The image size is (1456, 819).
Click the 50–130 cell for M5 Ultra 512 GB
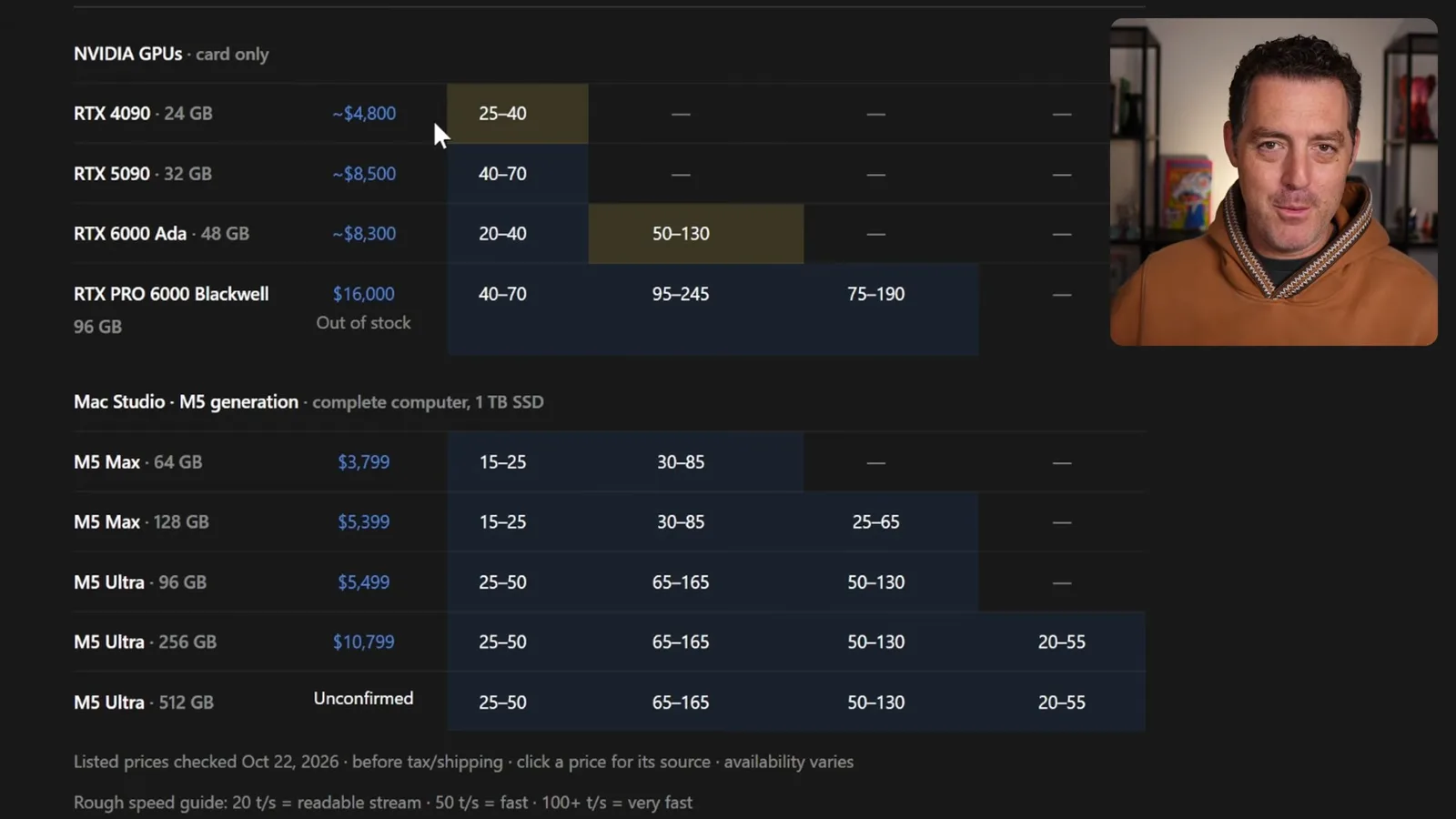[891, 703]
